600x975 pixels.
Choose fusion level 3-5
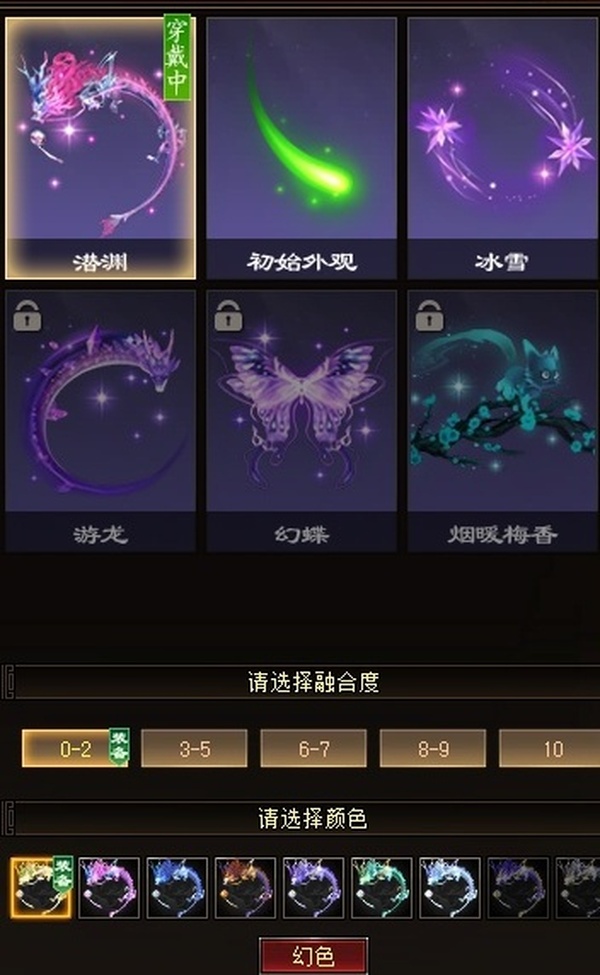(x=195, y=748)
